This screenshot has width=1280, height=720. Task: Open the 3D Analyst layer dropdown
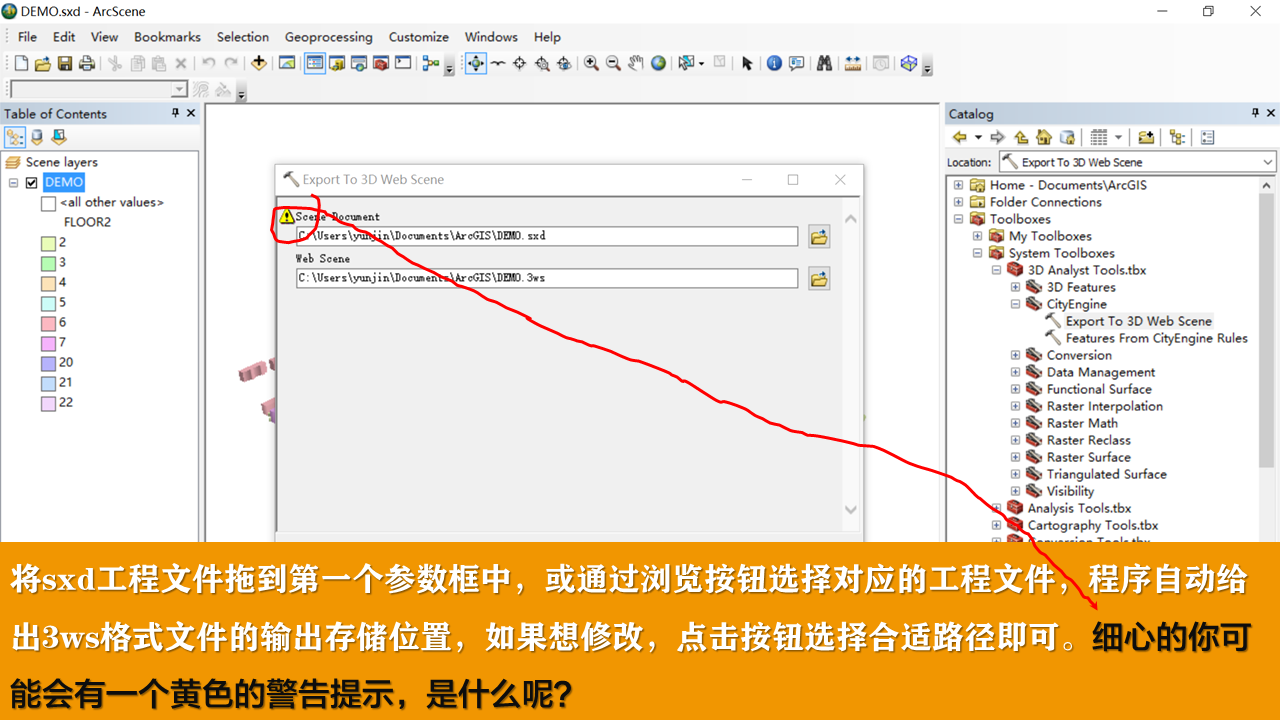coord(180,90)
